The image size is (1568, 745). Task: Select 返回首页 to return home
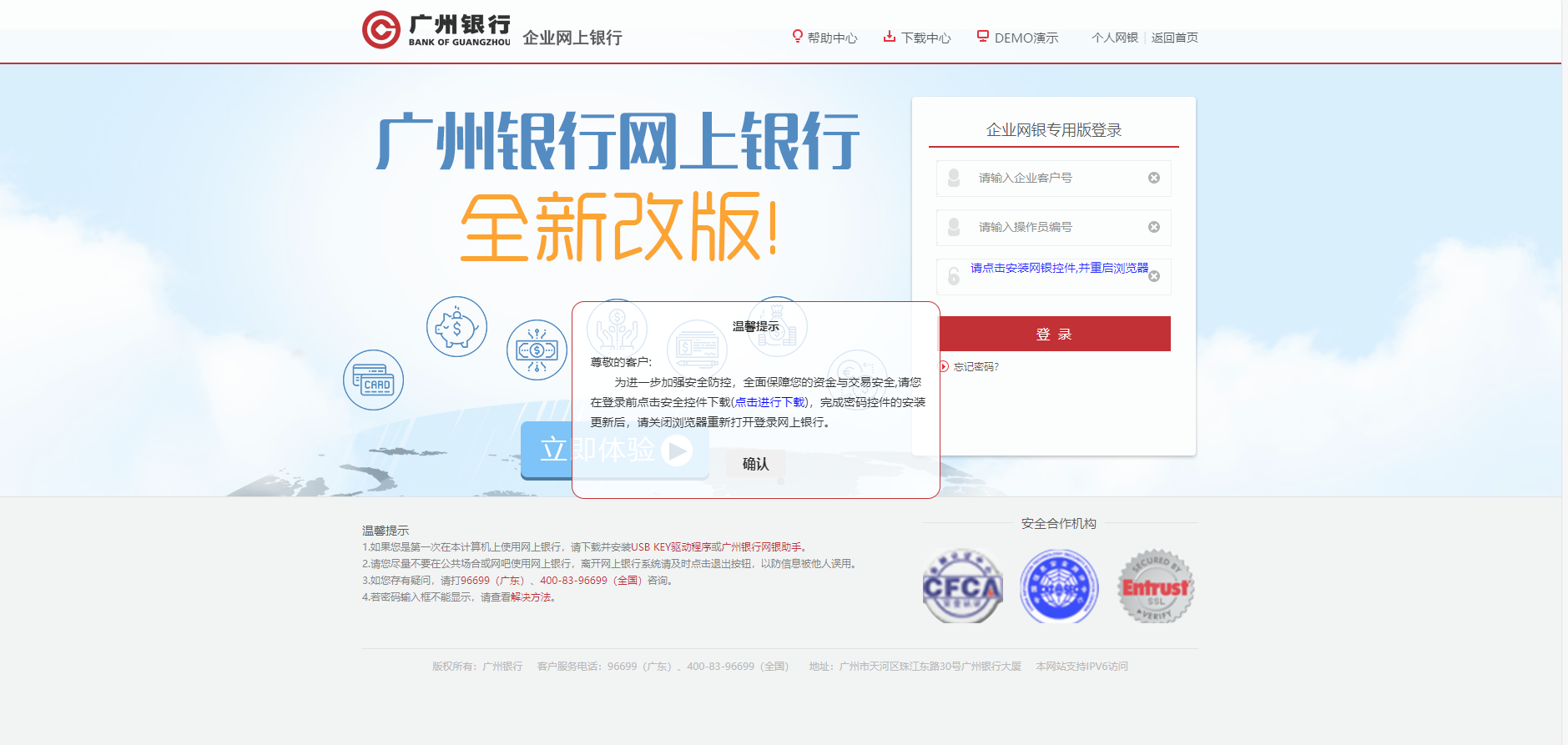1175,38
